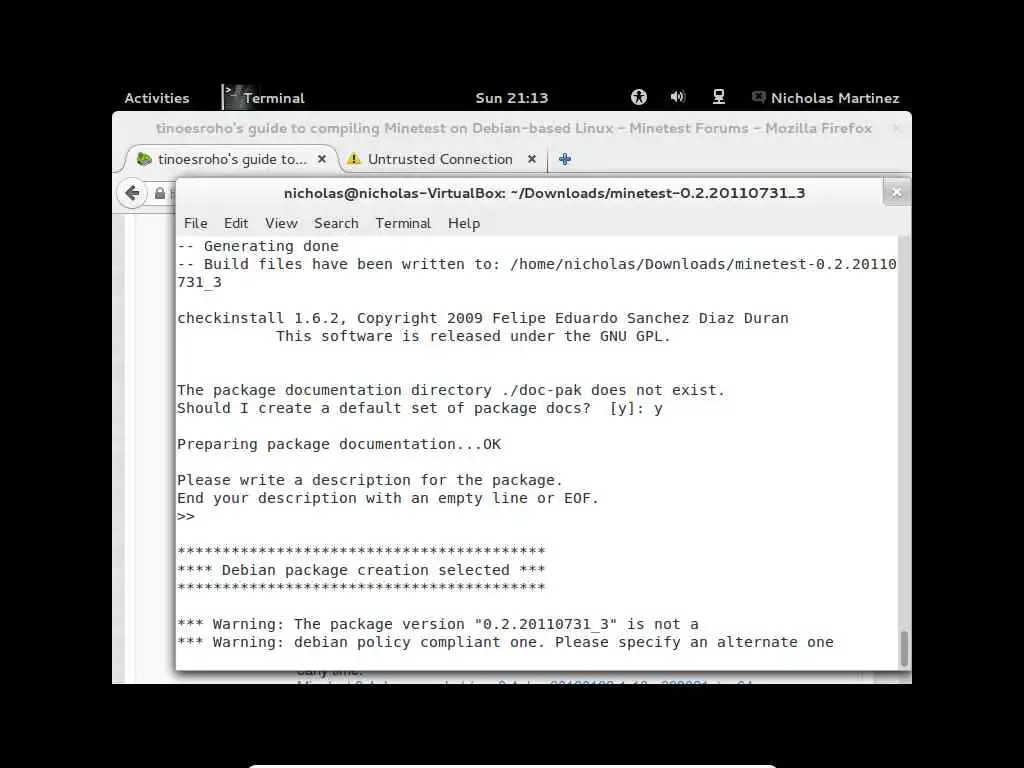
Task: Switch to Untrusted Connection tab
Action: click(440, 159)
